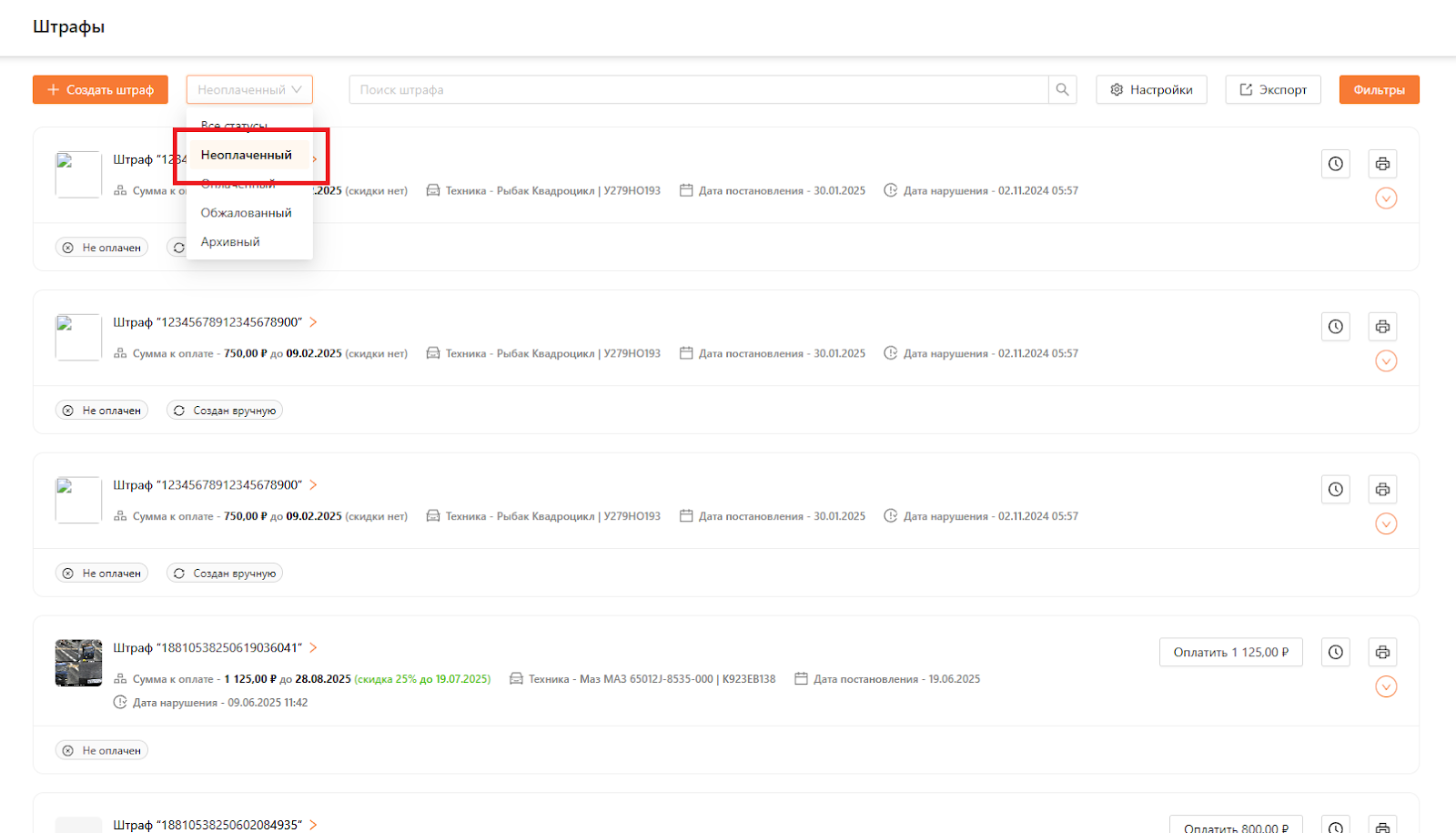
Task: Open the status filter dropdown
Action: click(x=249, y=89)
